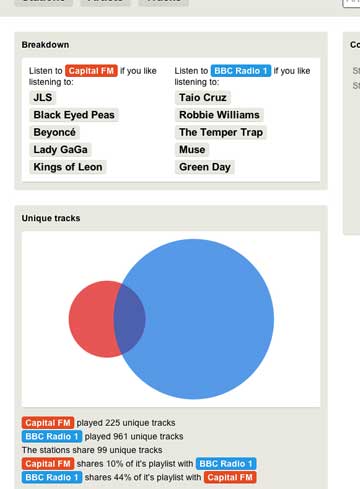Open the Taio Cruz artist tag

coord(203,97)
